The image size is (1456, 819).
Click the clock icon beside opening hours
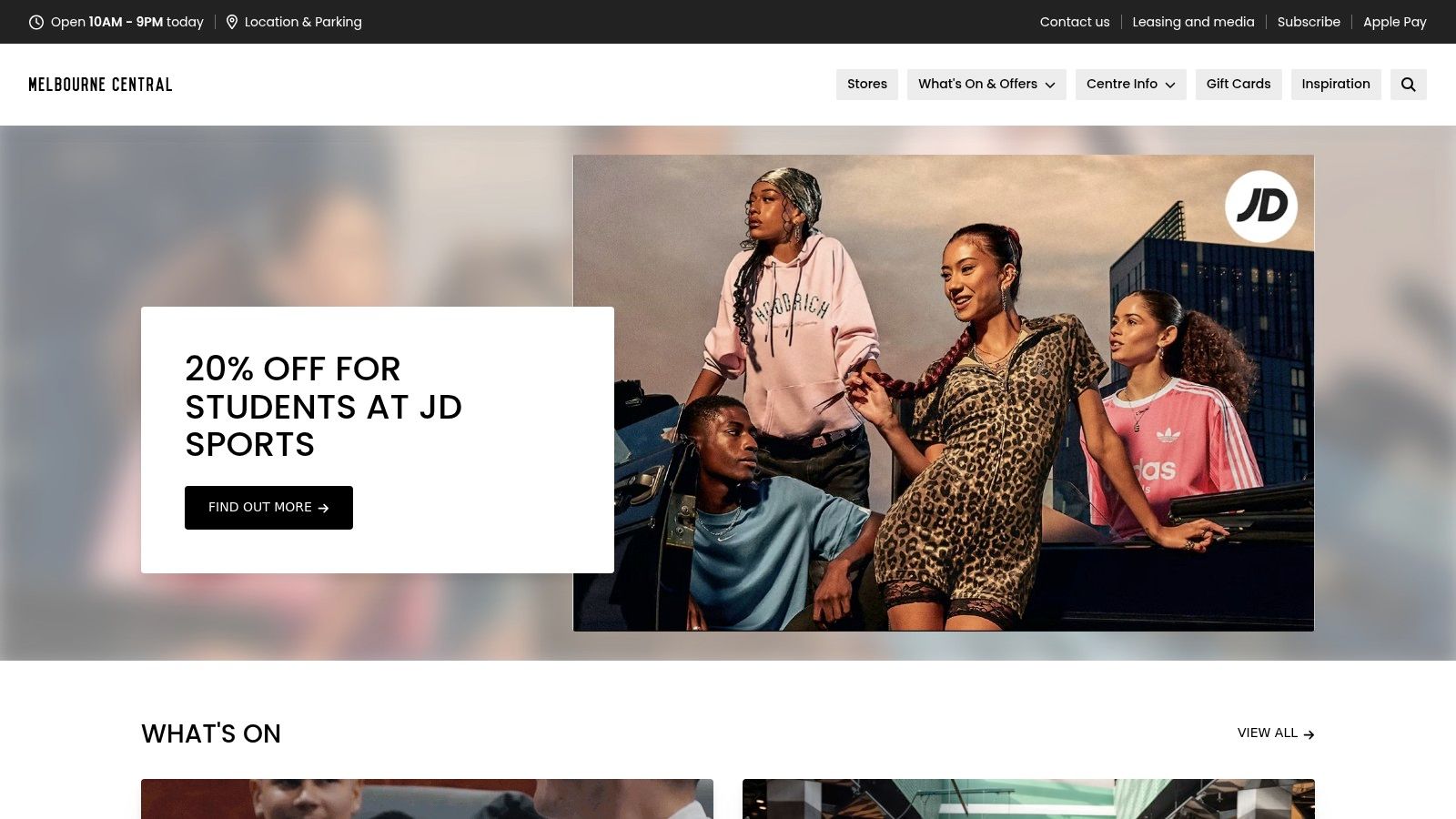pos(35,22)
